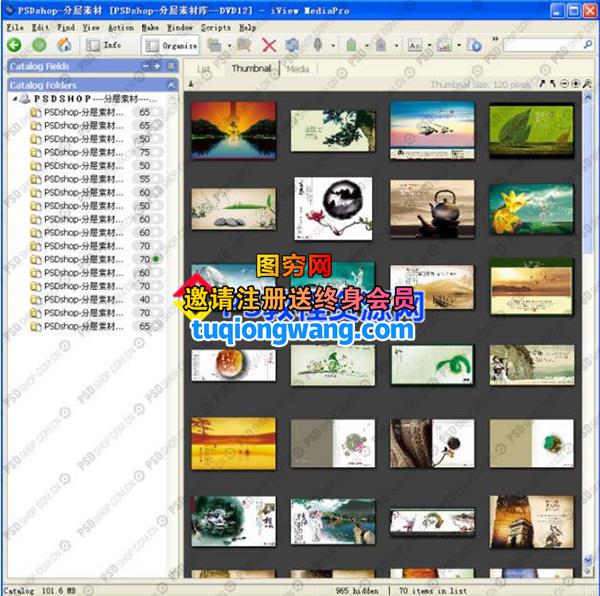Click the magnifier icon beside thumbnail size controls
The width and height of the screenshot is (600, 596).
tap(588, 85)
